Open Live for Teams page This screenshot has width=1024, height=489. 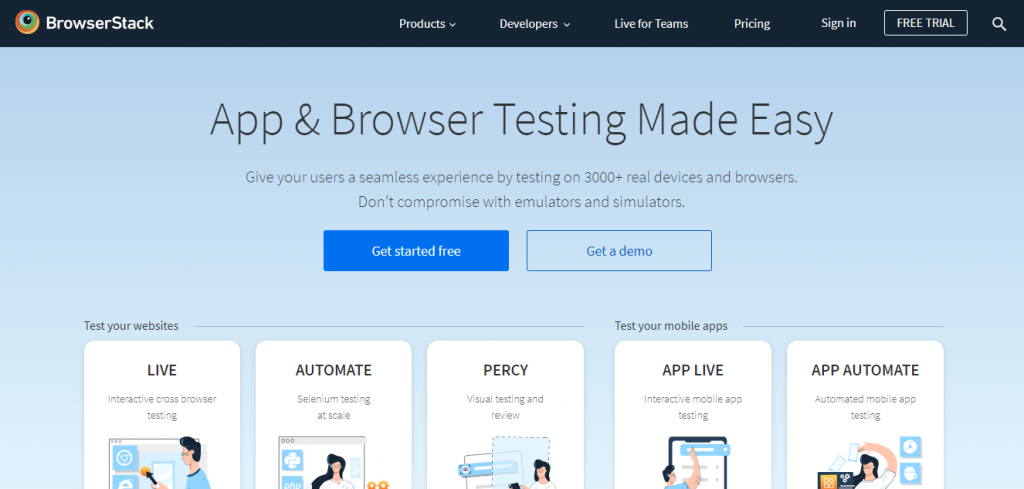click(651, 24)
